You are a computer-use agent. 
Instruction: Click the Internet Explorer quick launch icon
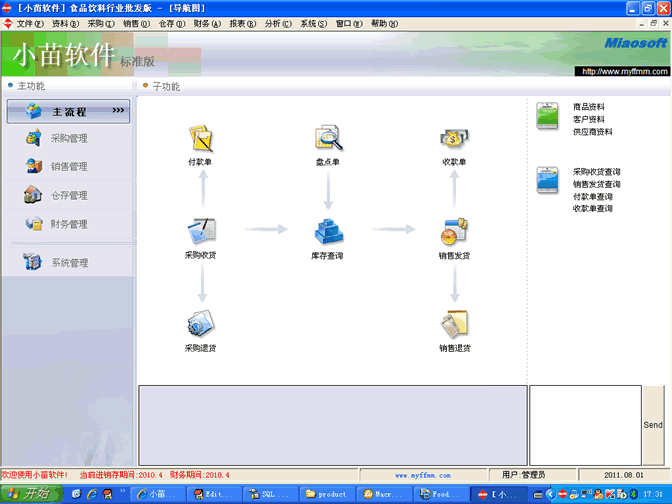pos(92,494)
